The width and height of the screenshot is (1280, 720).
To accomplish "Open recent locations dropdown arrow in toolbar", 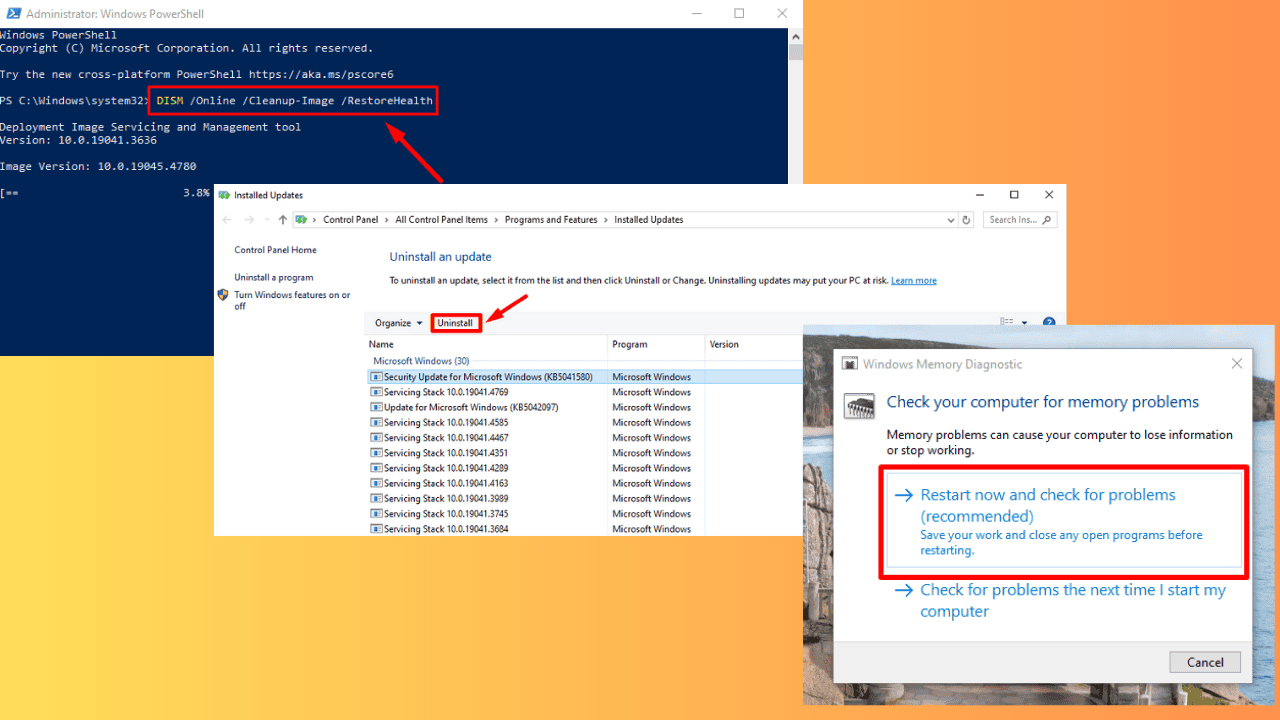I will [x=266, y=220].
